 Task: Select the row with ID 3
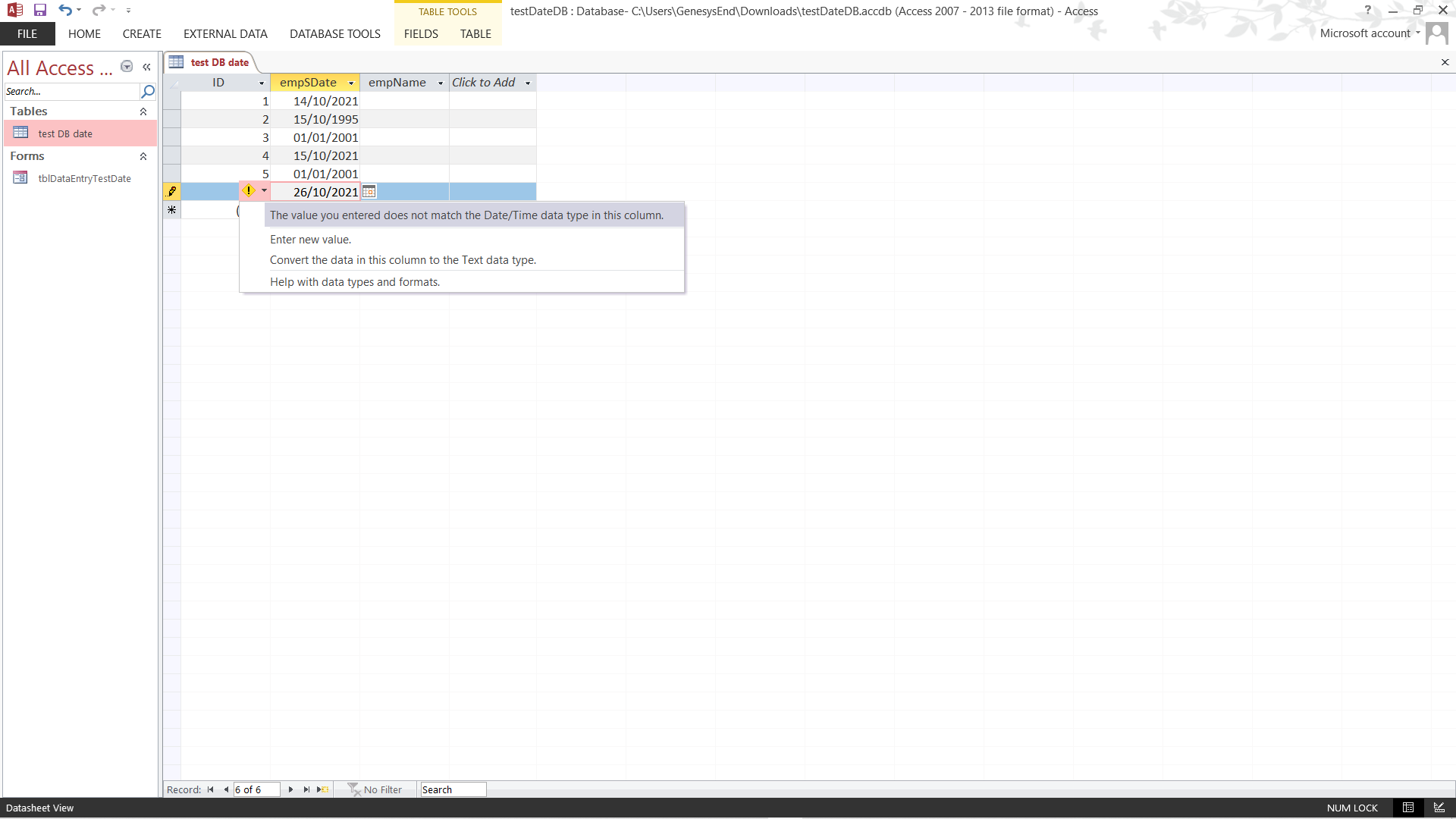coord(172,137)
